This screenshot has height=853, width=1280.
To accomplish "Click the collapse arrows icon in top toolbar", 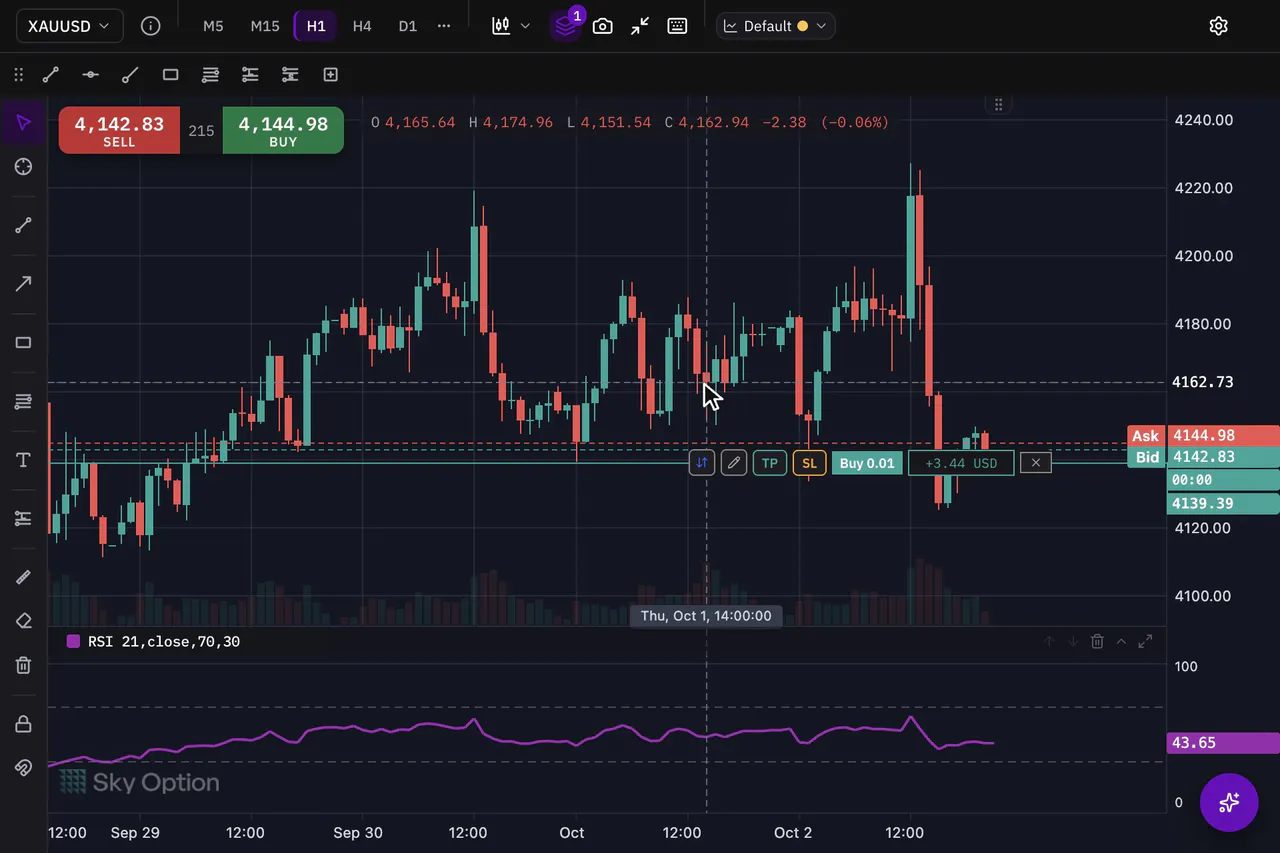I will pos(640,26).
